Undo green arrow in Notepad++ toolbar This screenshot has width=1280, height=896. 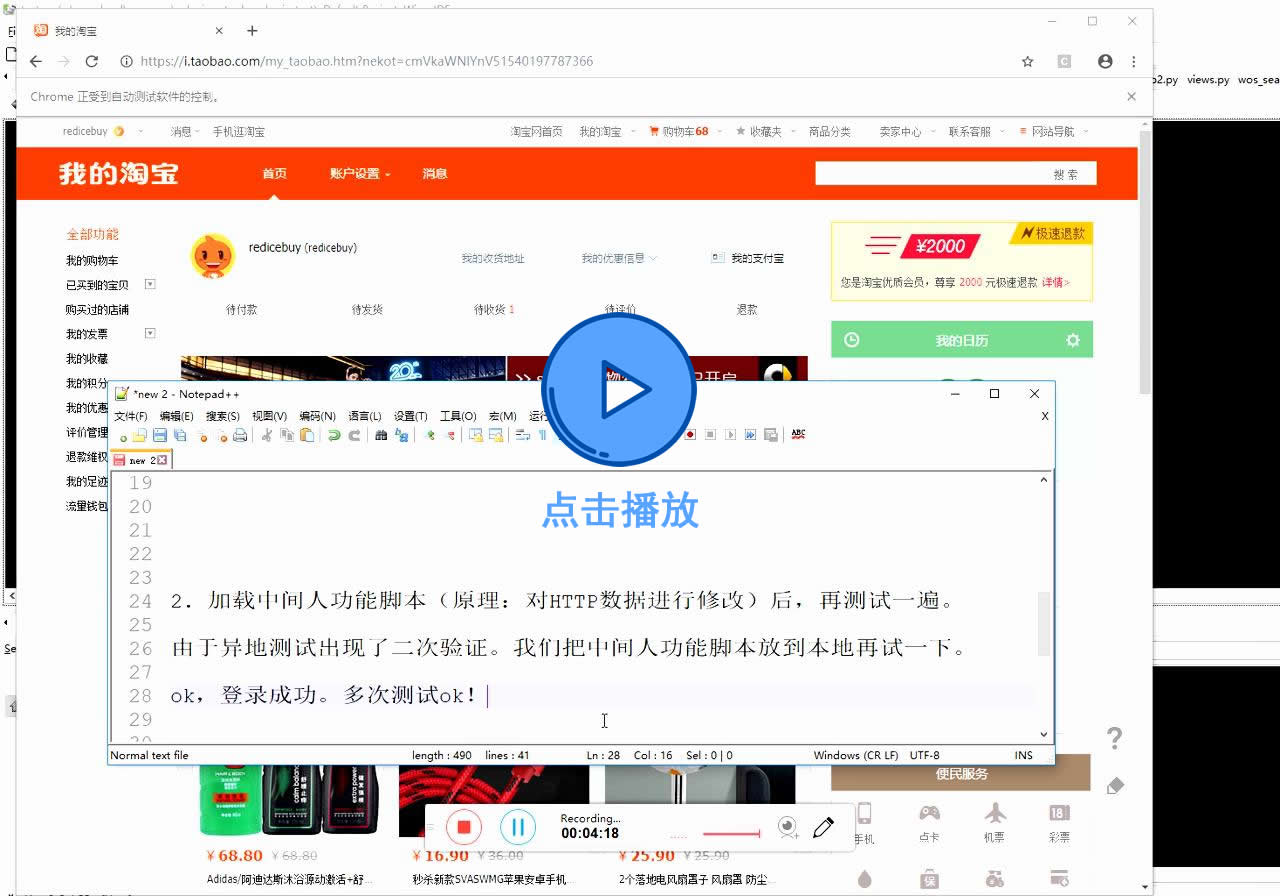pos(334,435)
